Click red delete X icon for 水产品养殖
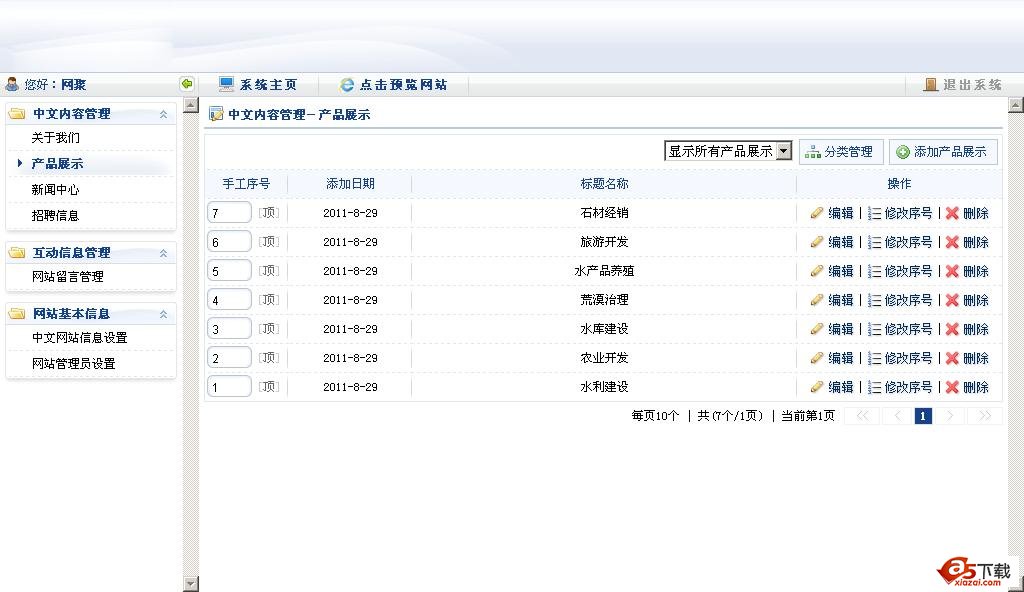1024x592 pixels. [x=952, y=271]
